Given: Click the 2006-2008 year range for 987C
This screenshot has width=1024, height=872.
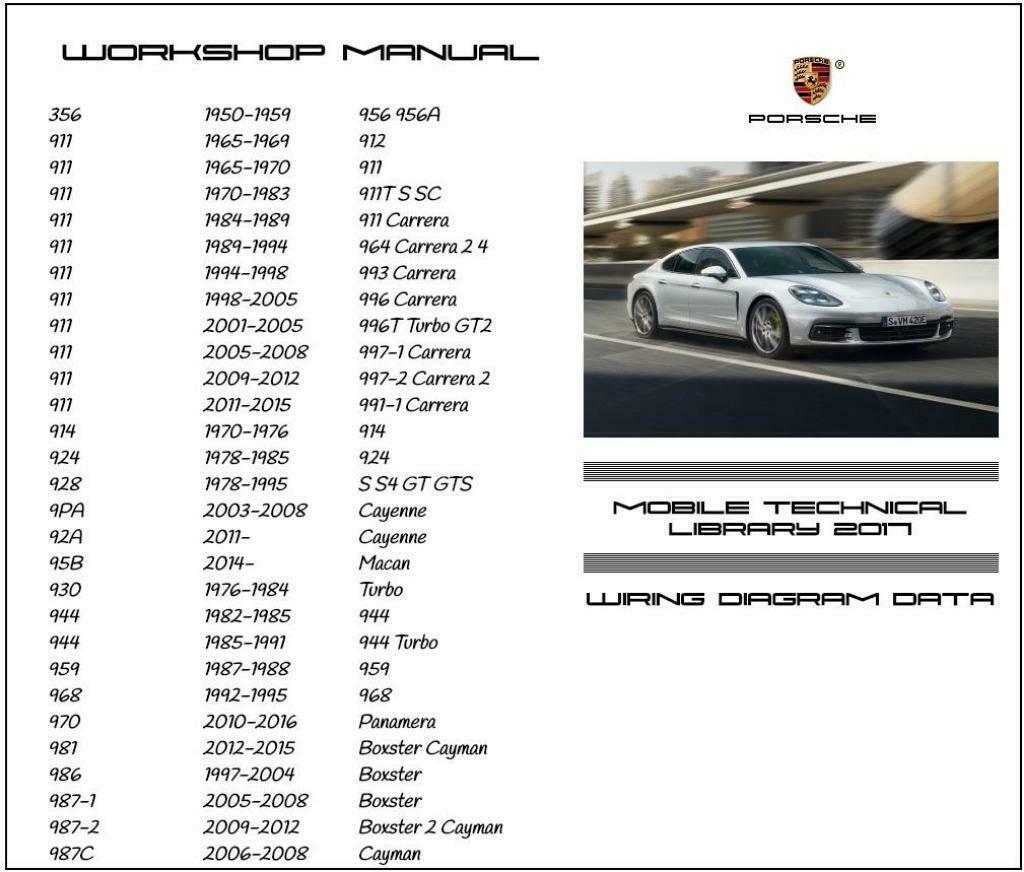Looking at the screenshot, I should tap(255, 854).
